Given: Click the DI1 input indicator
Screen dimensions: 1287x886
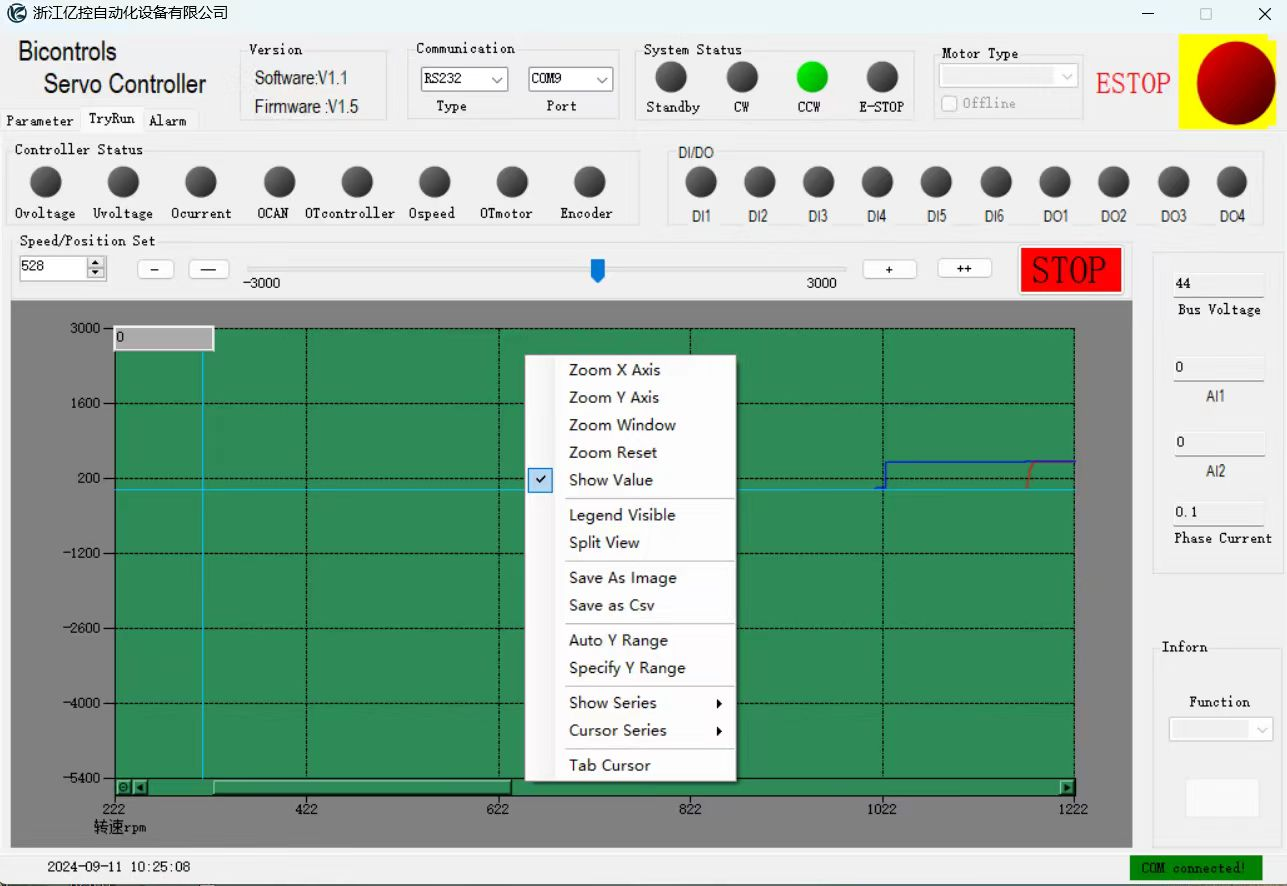Looking at the screenshot, I should [700, 182].
